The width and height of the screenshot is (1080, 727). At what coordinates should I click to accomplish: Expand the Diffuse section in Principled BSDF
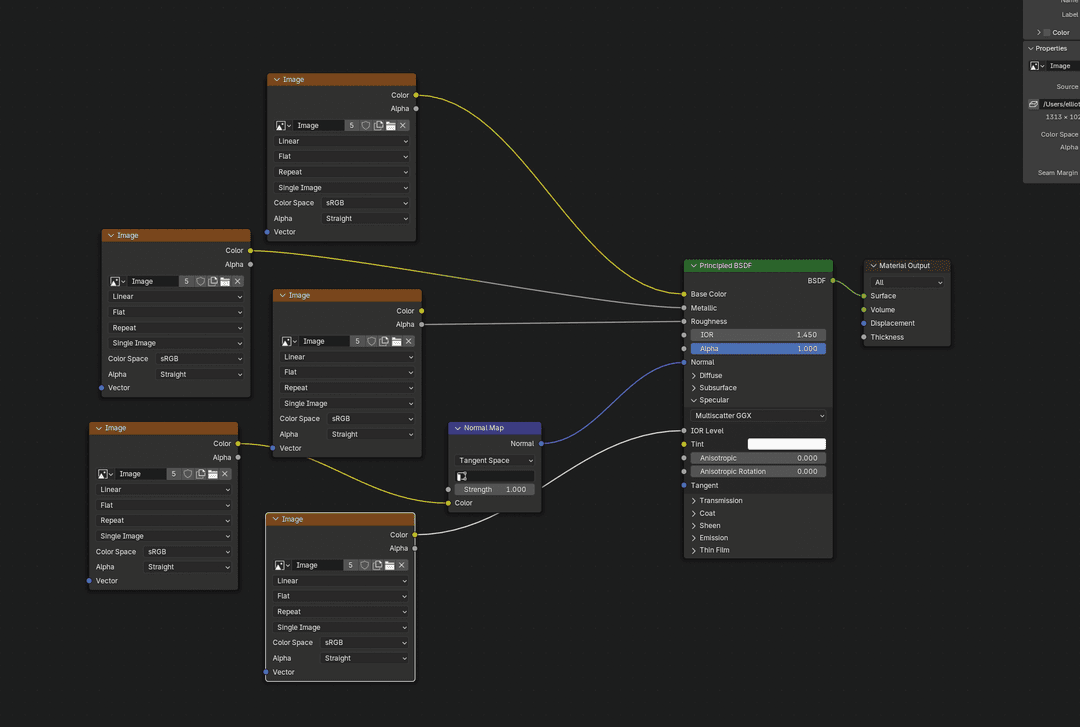coord(712,374)
